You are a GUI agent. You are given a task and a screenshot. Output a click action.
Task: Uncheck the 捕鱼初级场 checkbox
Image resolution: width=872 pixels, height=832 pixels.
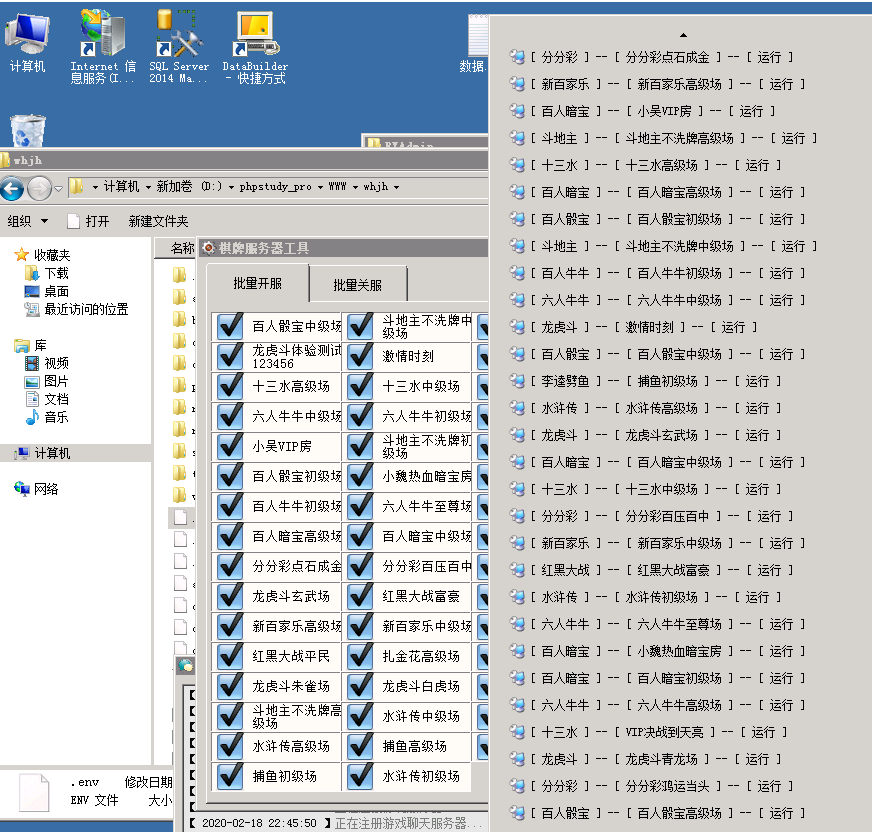click(x=230, y=776)
